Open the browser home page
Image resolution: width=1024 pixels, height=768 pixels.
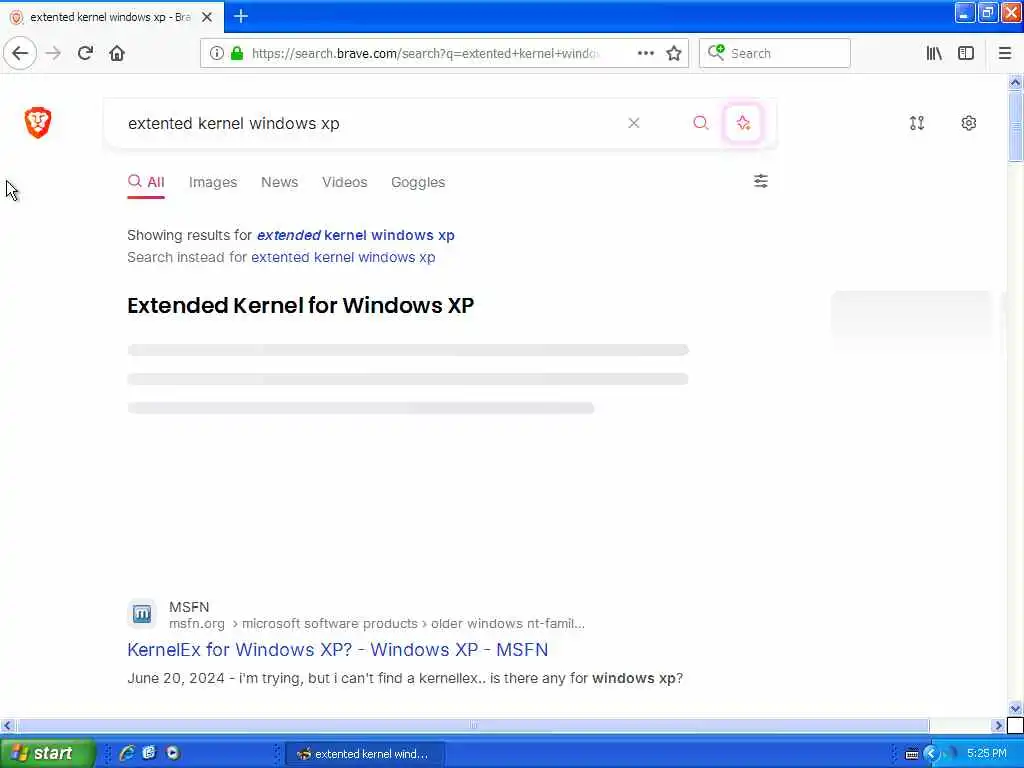[117, 53]
